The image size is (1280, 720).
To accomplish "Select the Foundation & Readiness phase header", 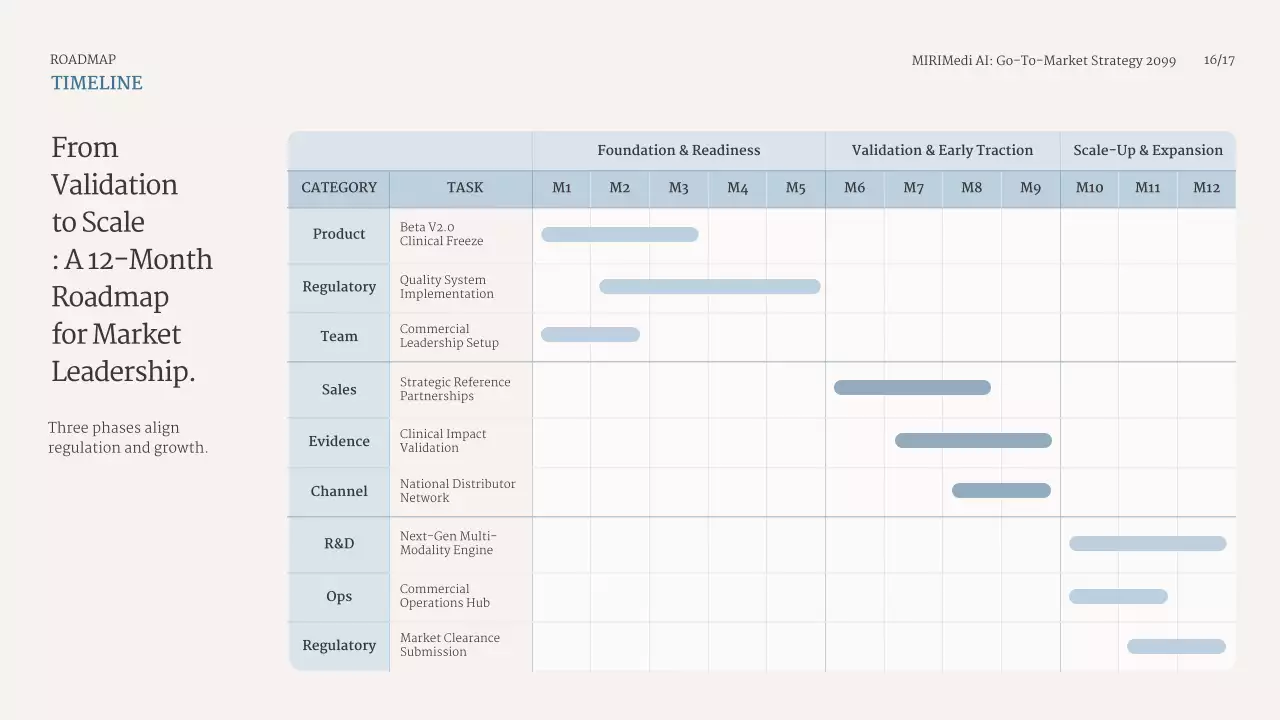I will 678,151.
